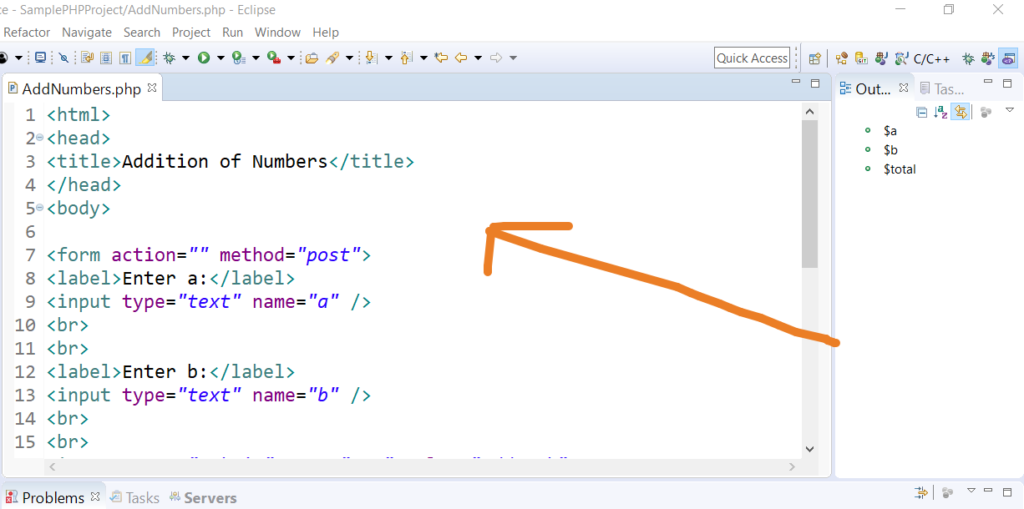Click the Quick Access search field
This screenshot has width=1024, height=509.
(x=752, y=58)
